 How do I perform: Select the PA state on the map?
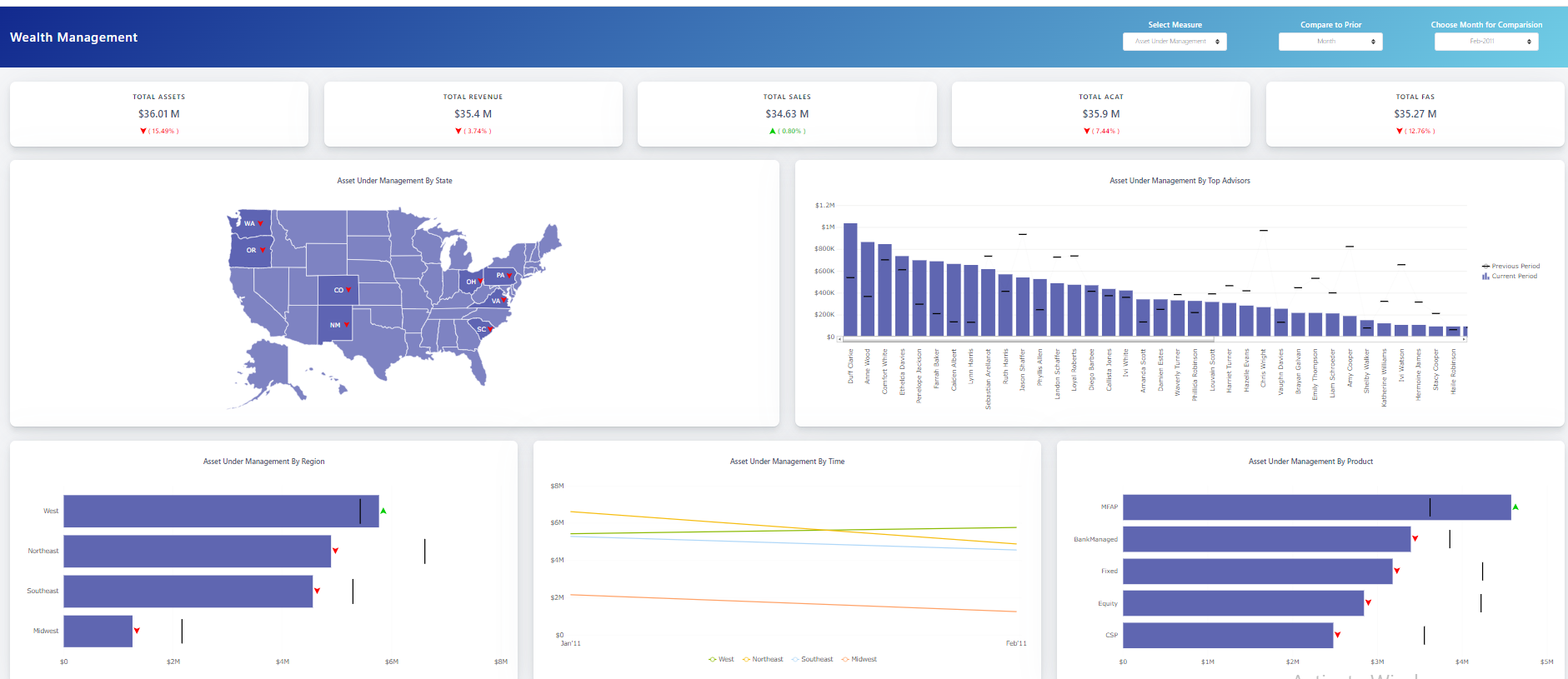point(500,275)
